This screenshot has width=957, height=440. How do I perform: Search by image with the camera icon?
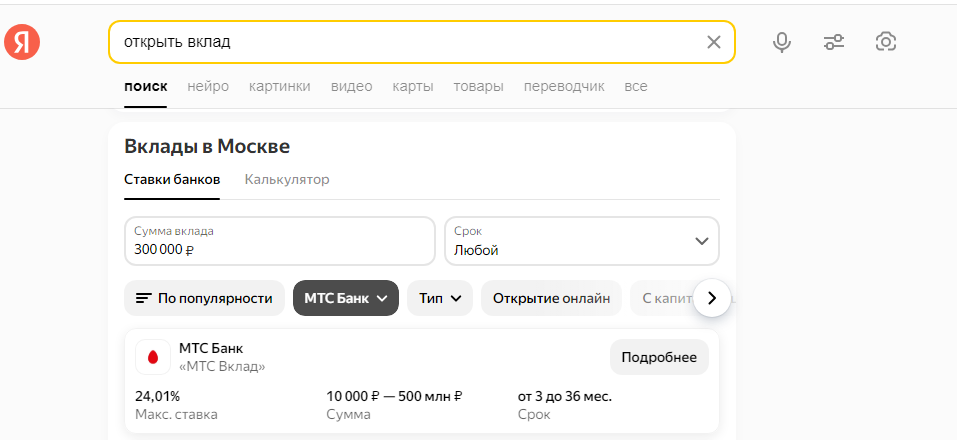coord(886,42)
